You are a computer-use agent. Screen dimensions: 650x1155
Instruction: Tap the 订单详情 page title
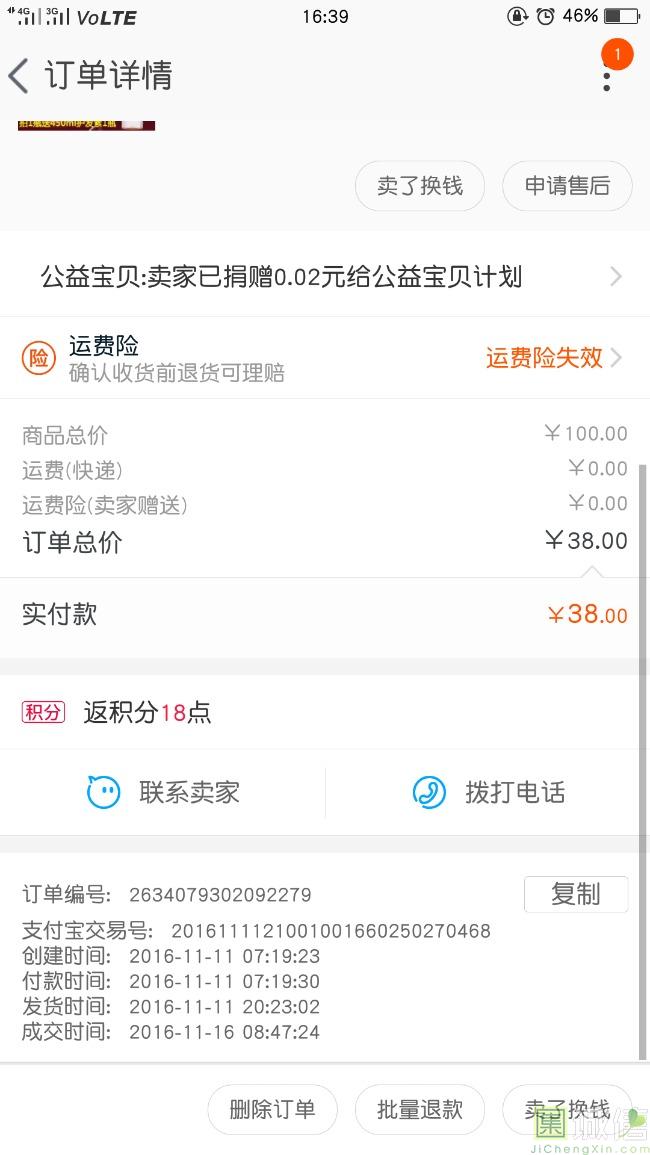tap(108, 76)
